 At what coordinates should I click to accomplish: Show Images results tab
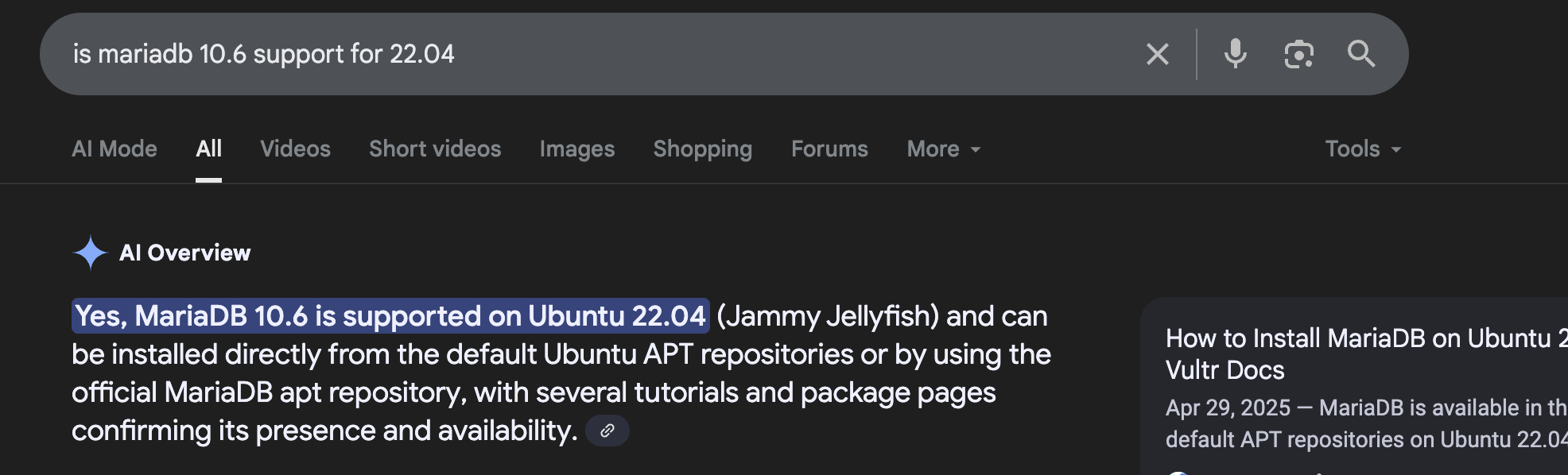pyautogui.click(x=577, y=149)
